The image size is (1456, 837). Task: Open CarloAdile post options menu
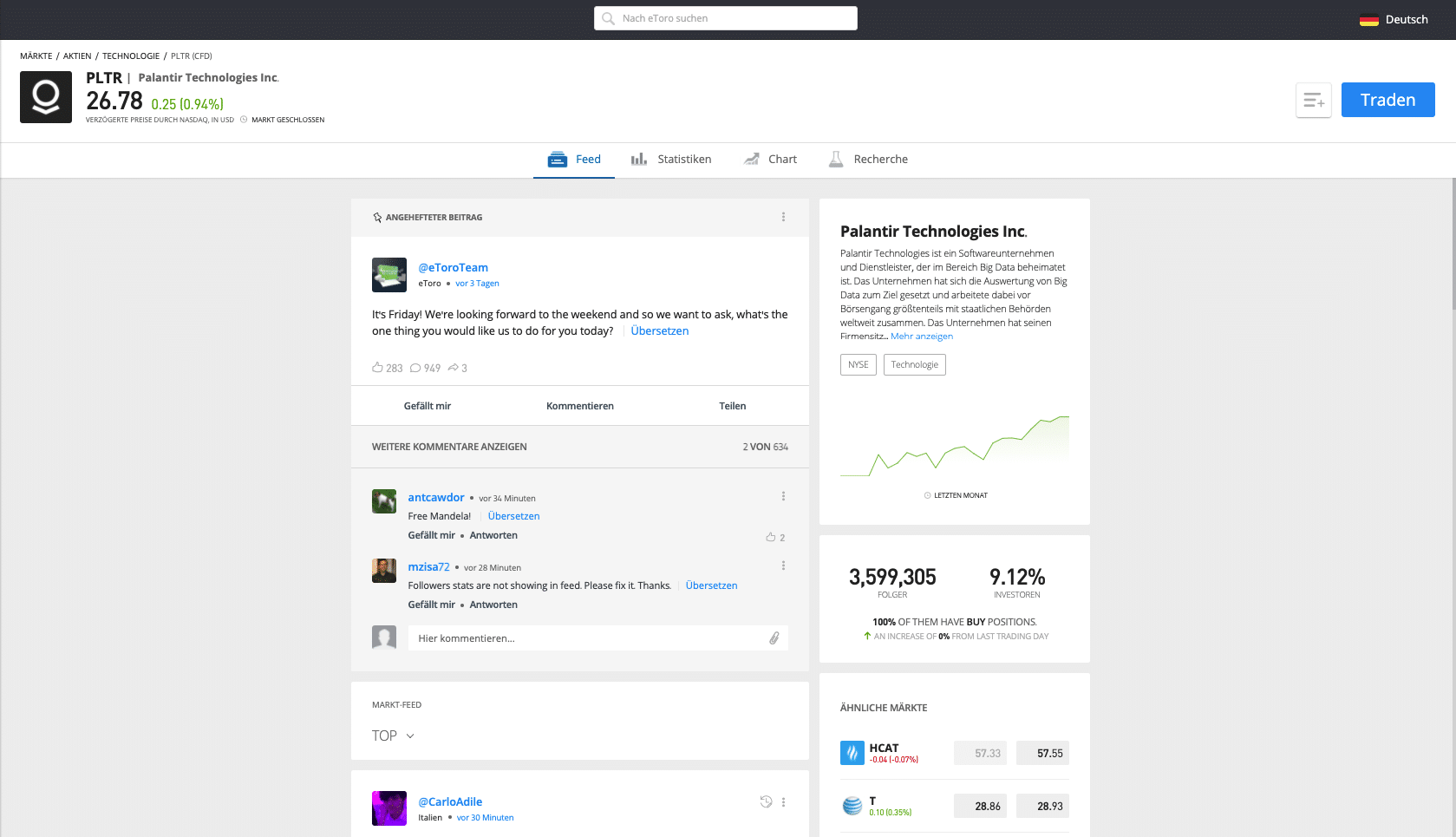(x=783, y=802)
